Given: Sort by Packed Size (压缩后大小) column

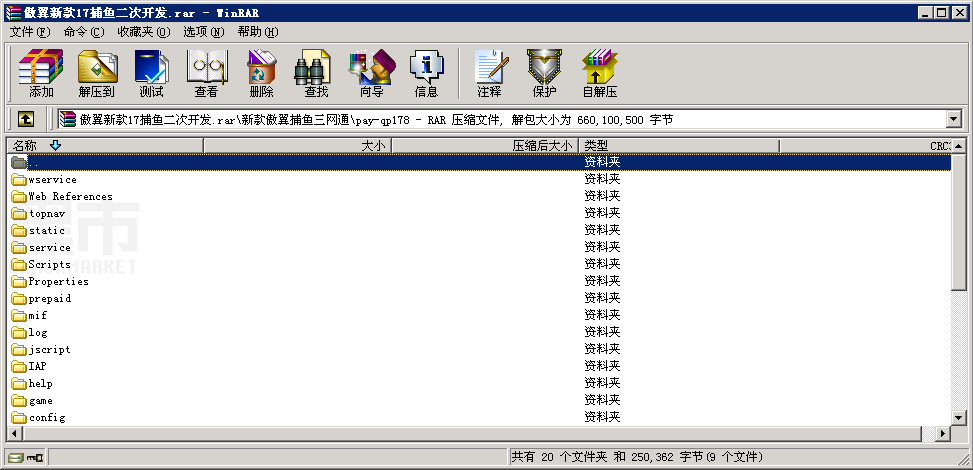Looking at the screenshot, I should [x=485, y=146].
